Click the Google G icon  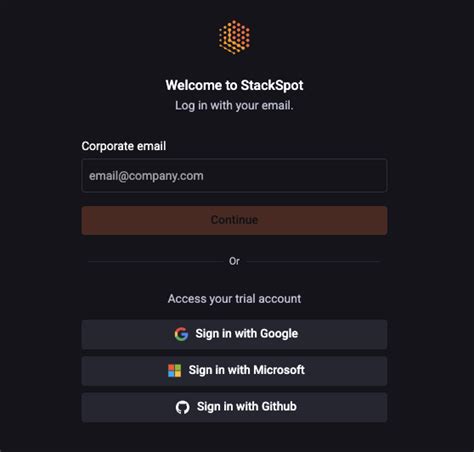[x=181, y=334]
